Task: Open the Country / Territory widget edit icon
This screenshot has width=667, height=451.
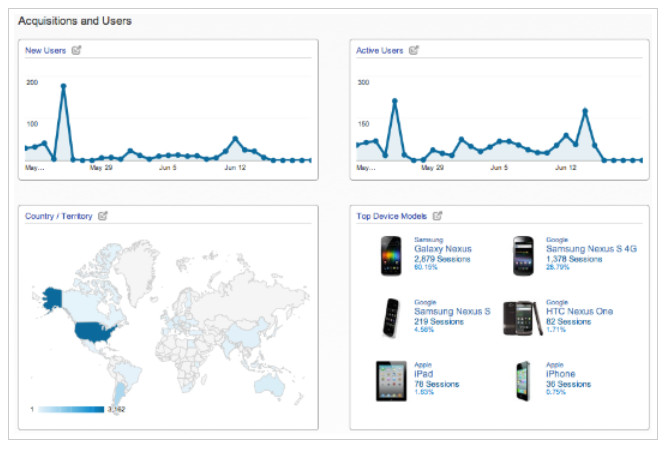Action: pos(102,214)
